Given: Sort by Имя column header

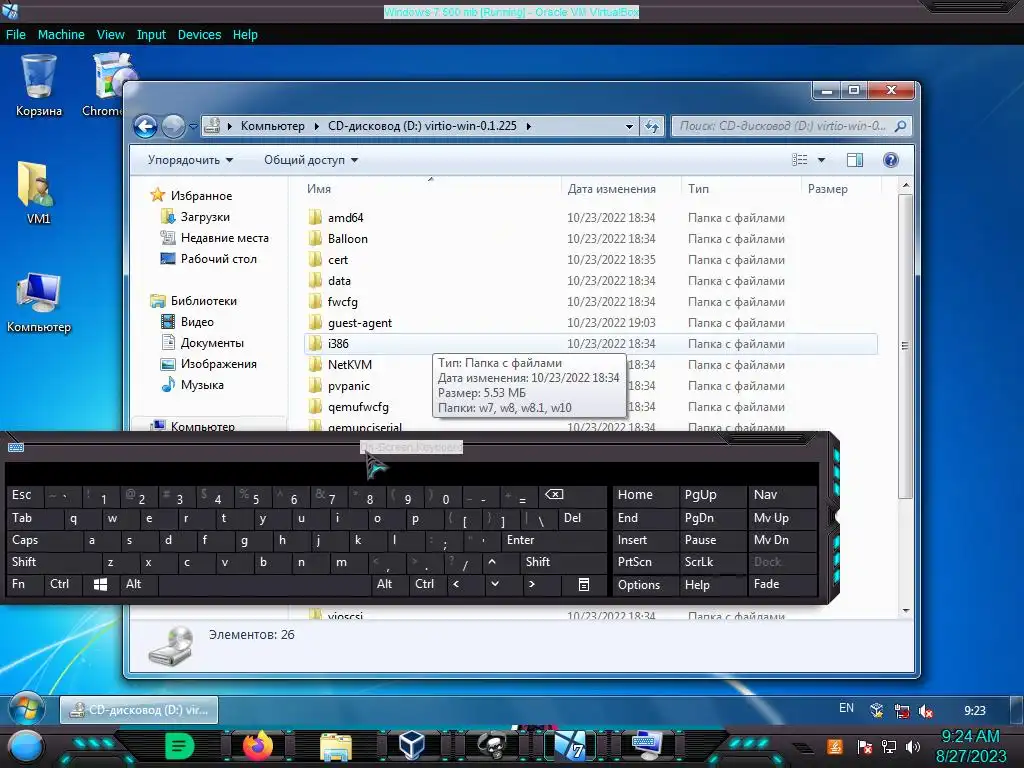Looking at the screenshot, I should pos(319,189).
